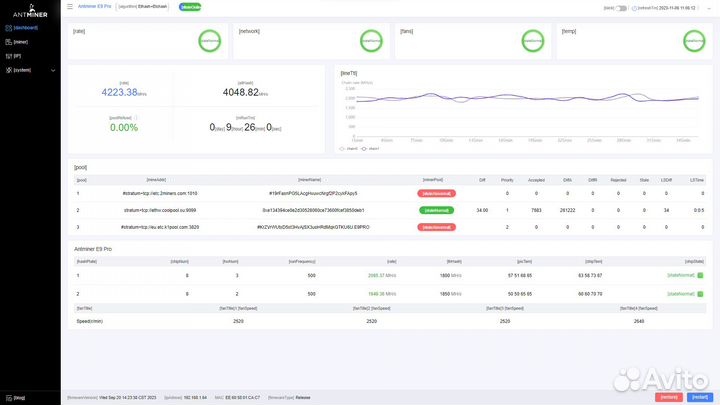The image size is (720, 405).
Task: Click the miner icon in sidebar
Action: (x=9, y=42)
